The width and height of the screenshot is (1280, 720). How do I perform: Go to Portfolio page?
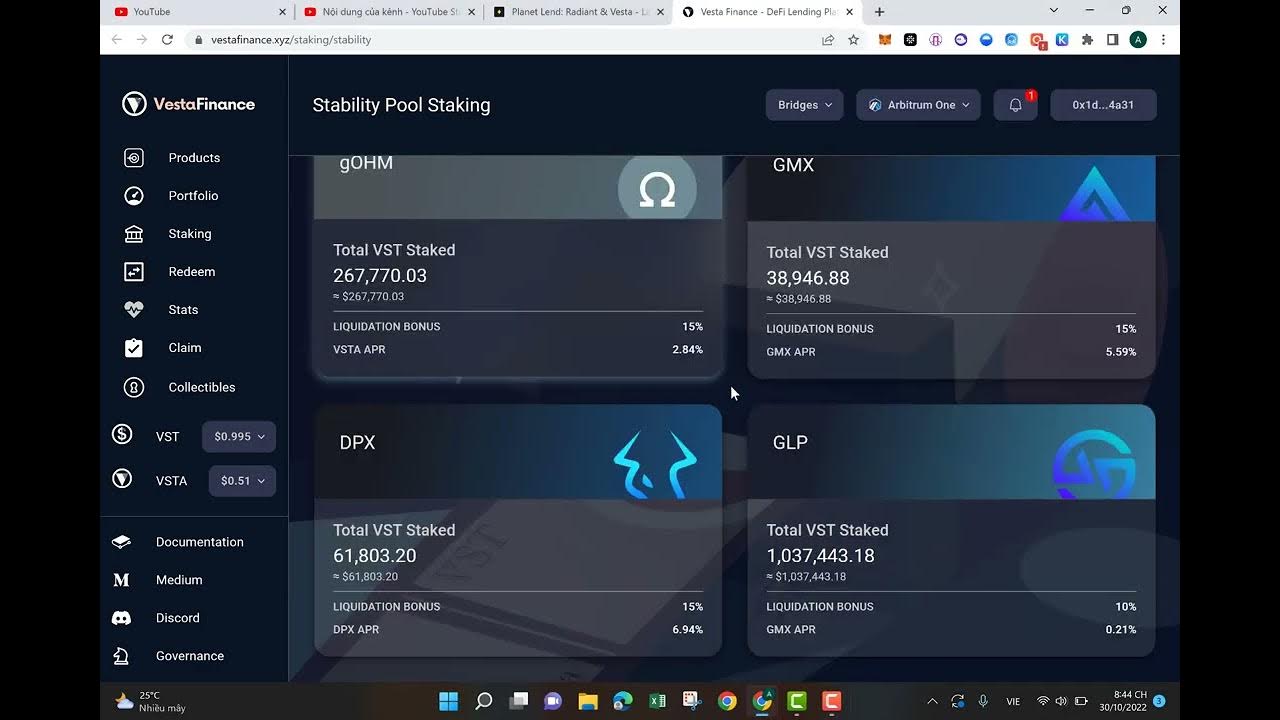(193, 196)
